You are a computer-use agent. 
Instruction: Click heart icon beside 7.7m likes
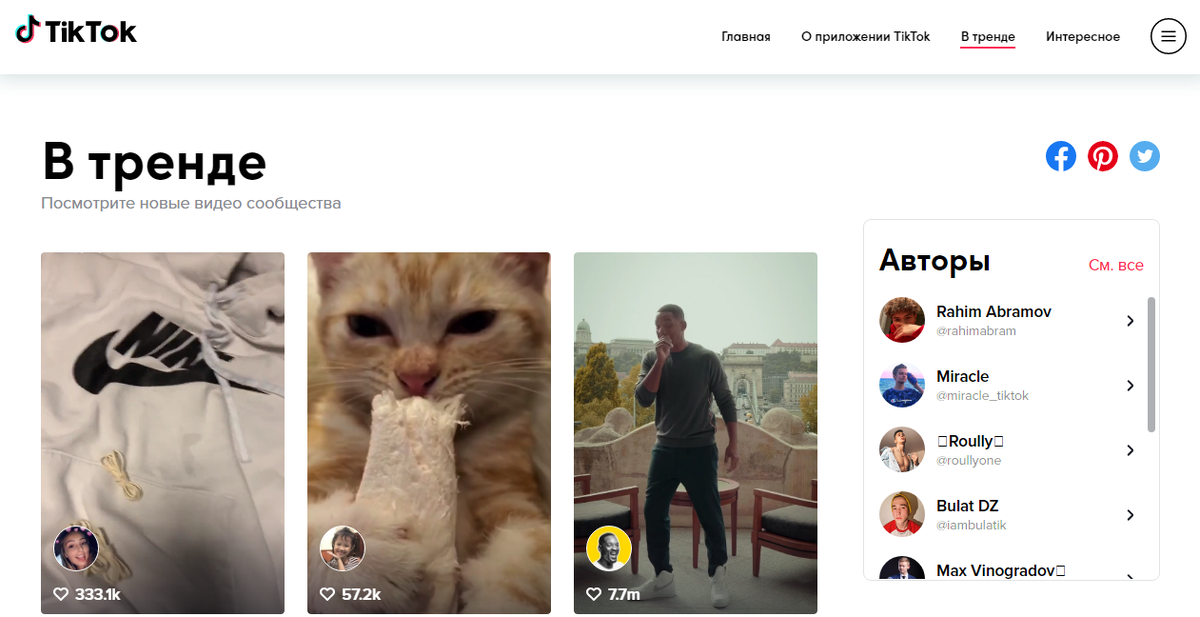(594, 594)
